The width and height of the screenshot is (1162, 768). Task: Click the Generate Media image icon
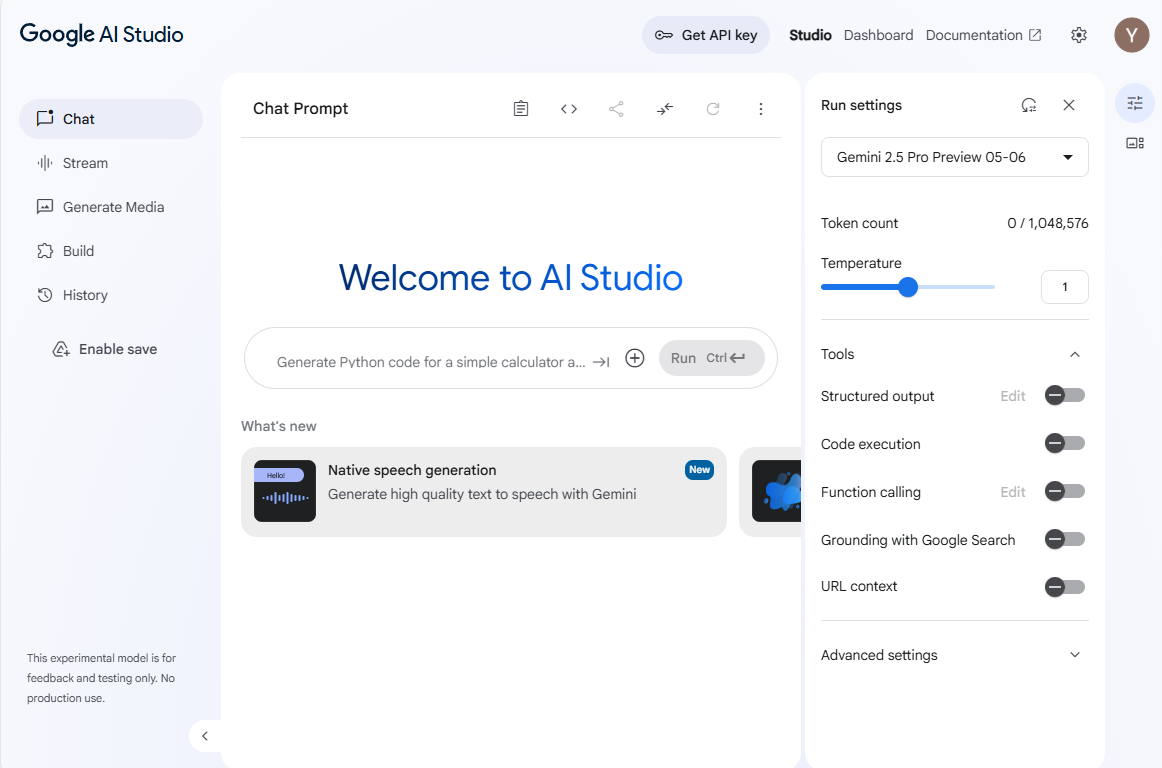coord(45,207)
